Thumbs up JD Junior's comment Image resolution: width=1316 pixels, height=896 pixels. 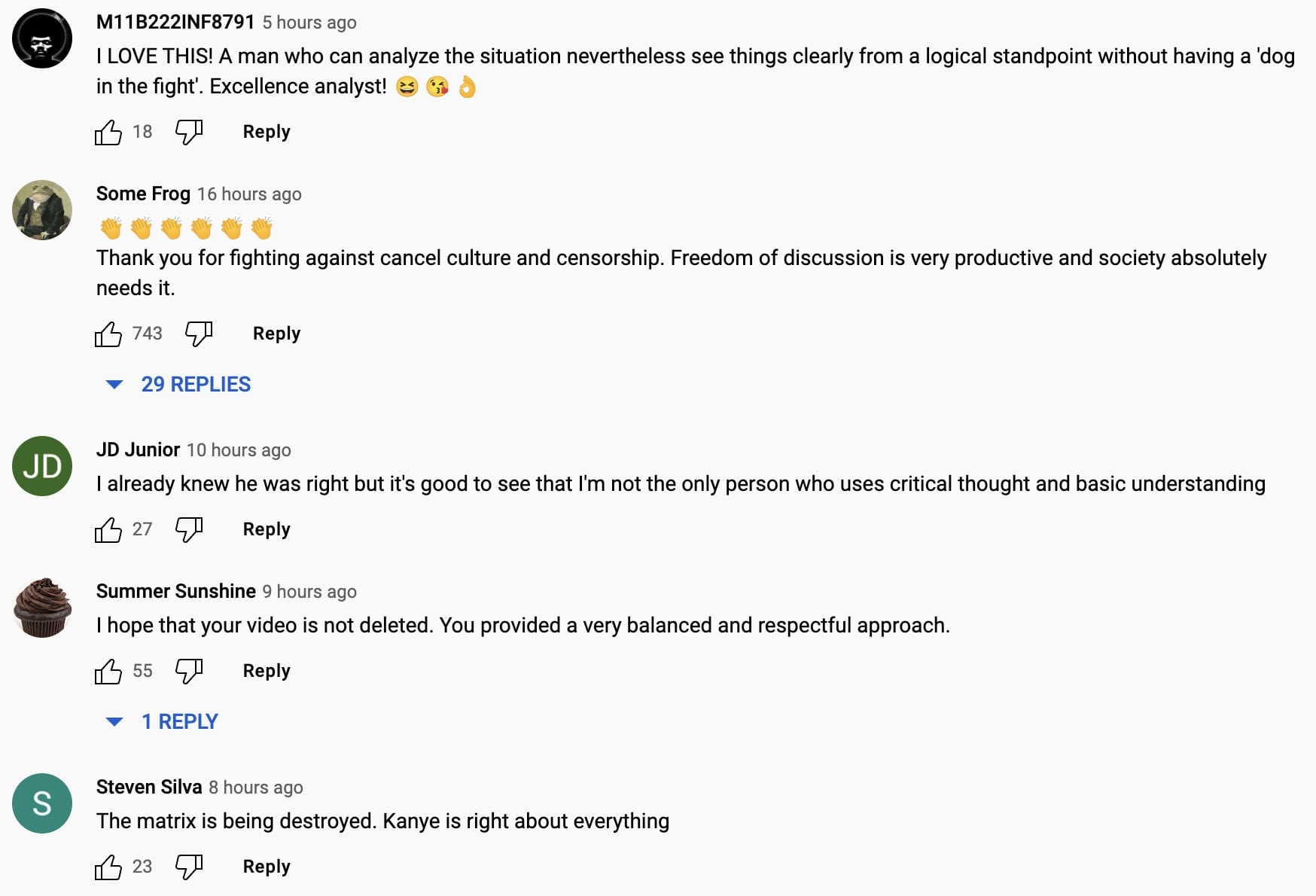(x=108, y=530)
